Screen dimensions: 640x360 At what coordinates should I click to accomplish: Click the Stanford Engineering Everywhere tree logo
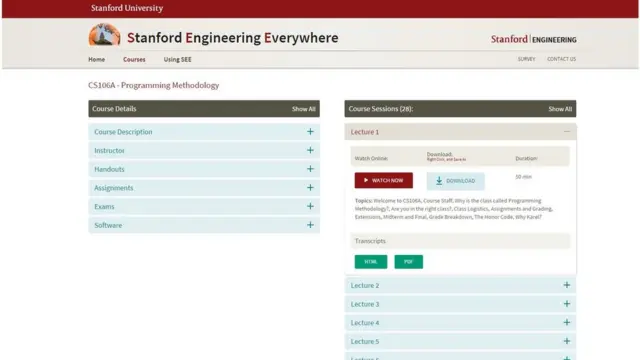coord(104,35)
